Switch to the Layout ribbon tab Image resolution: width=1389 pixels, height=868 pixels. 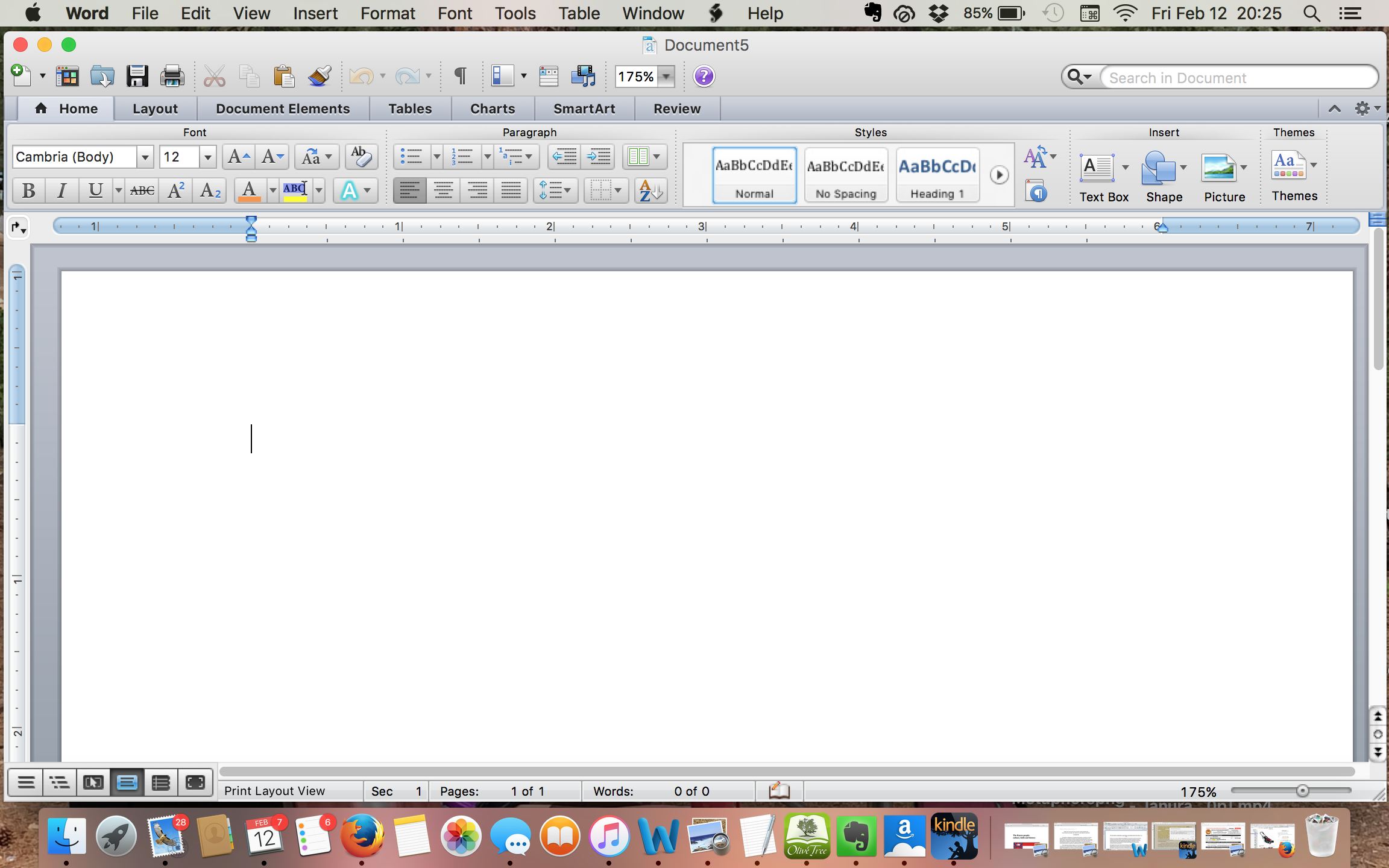tap(155, 109)
